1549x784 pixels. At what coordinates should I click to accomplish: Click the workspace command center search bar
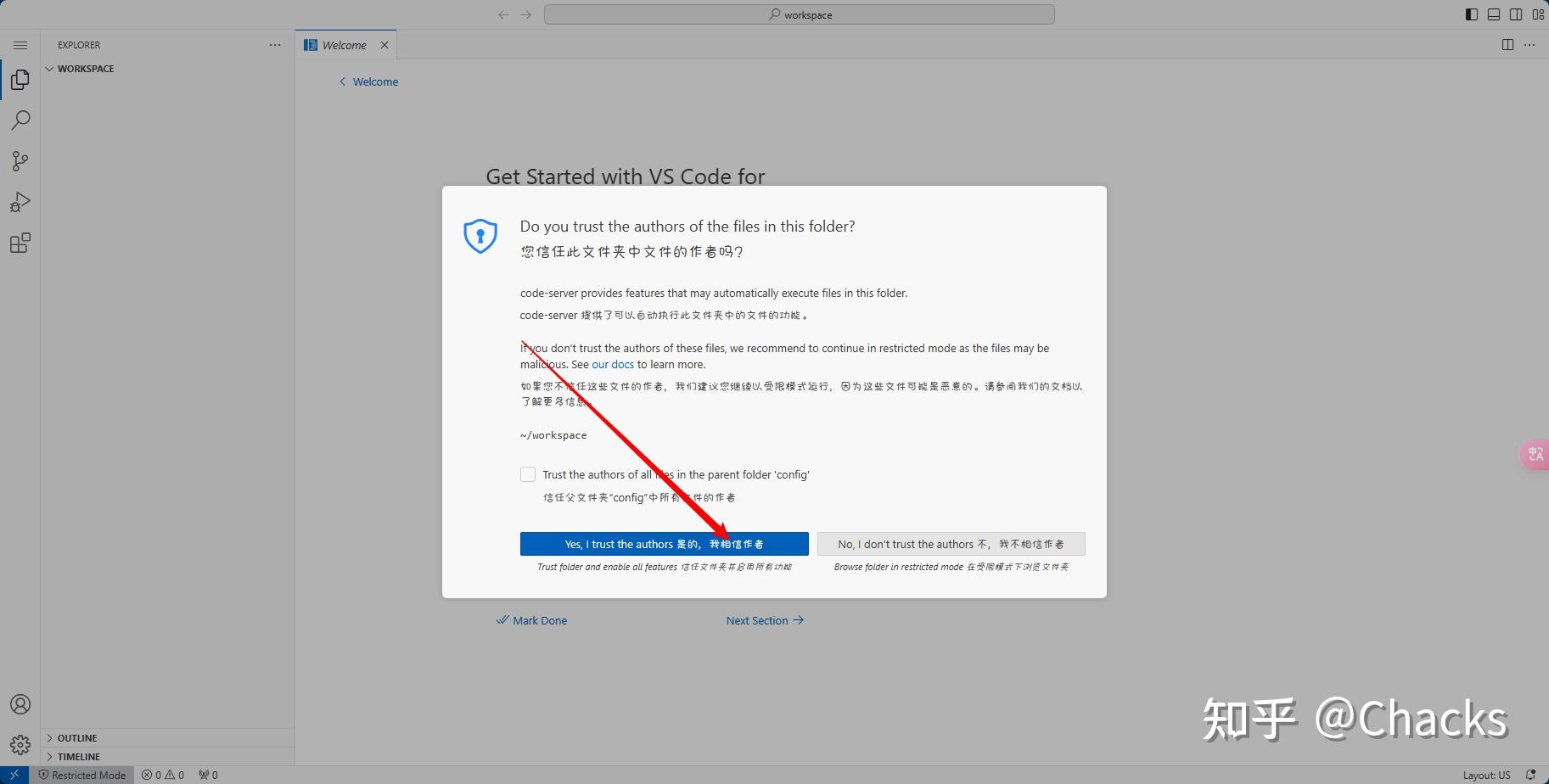[x=798, y=14]
